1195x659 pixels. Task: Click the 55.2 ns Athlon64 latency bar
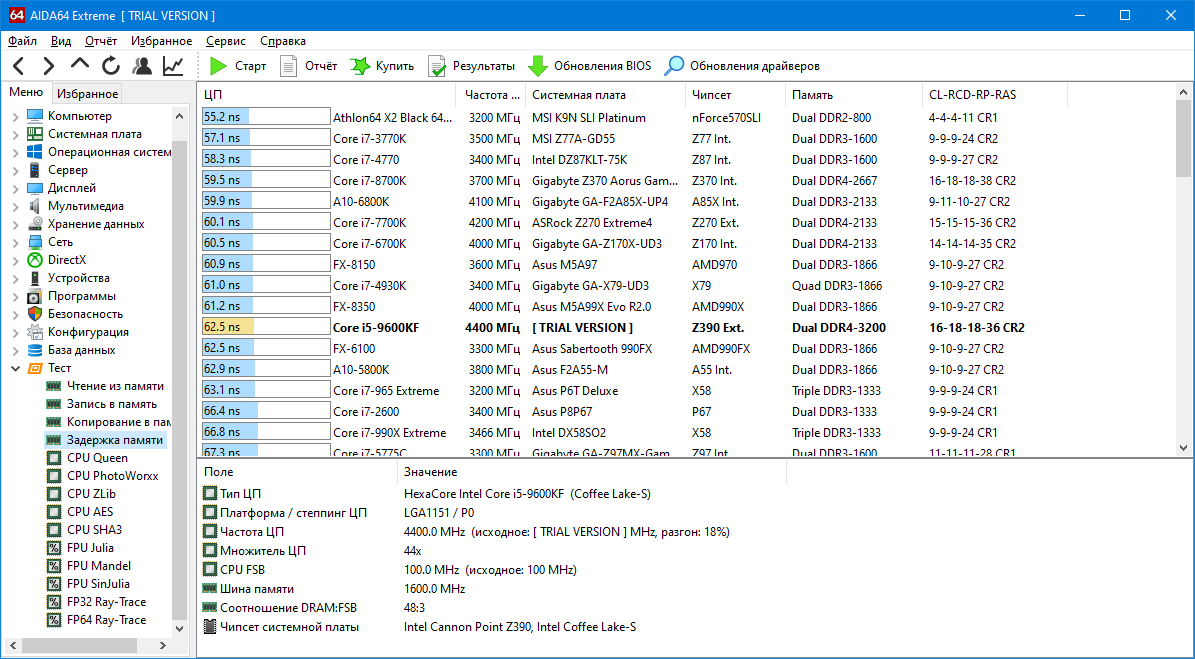point(266,117)
